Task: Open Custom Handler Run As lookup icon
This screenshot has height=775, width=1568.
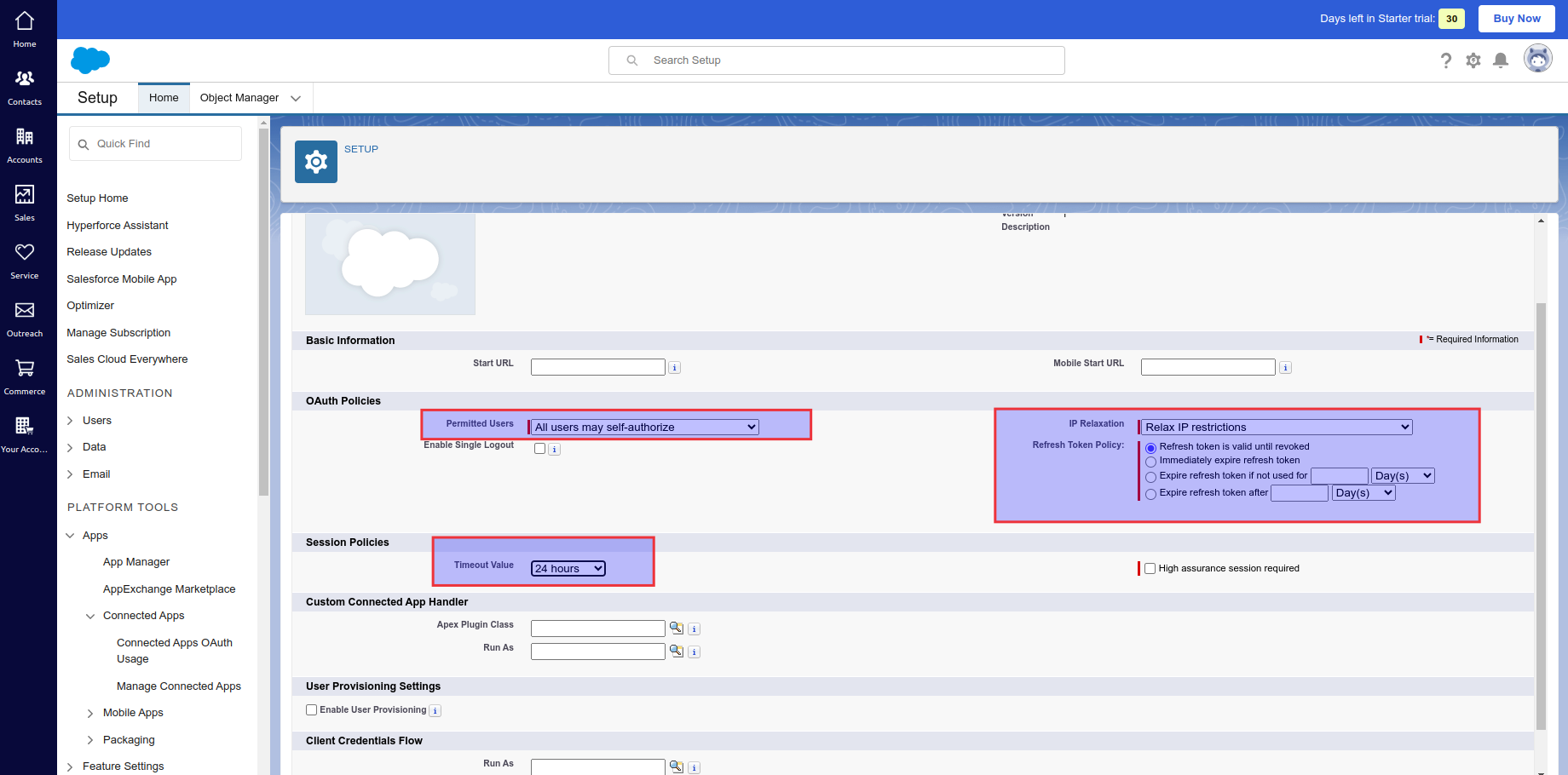Action: point(677,651)
